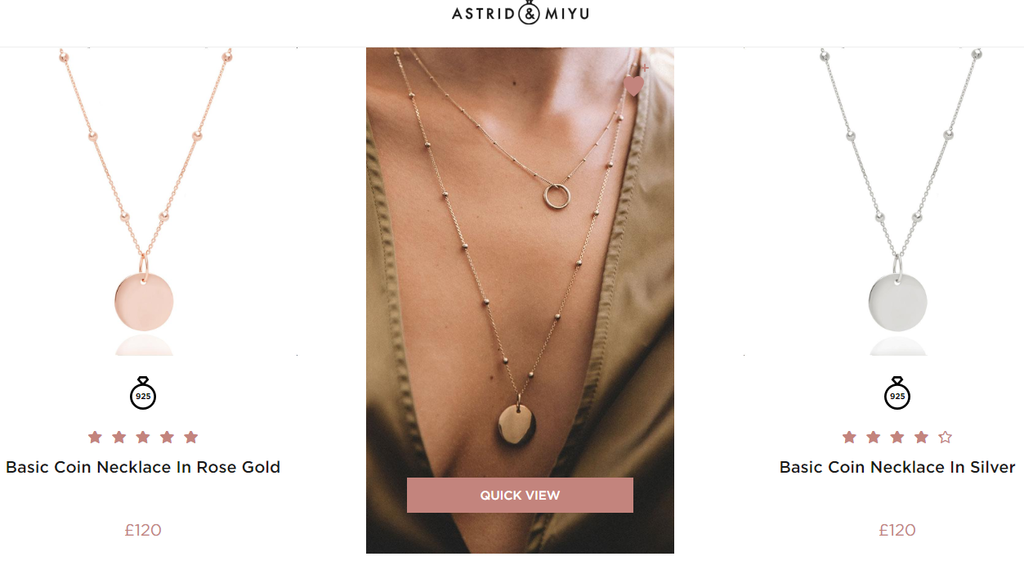Viewport: 1024px width, 570px height.
Task: Click the small ring pendant in model photo
Action: coord(557,197)
